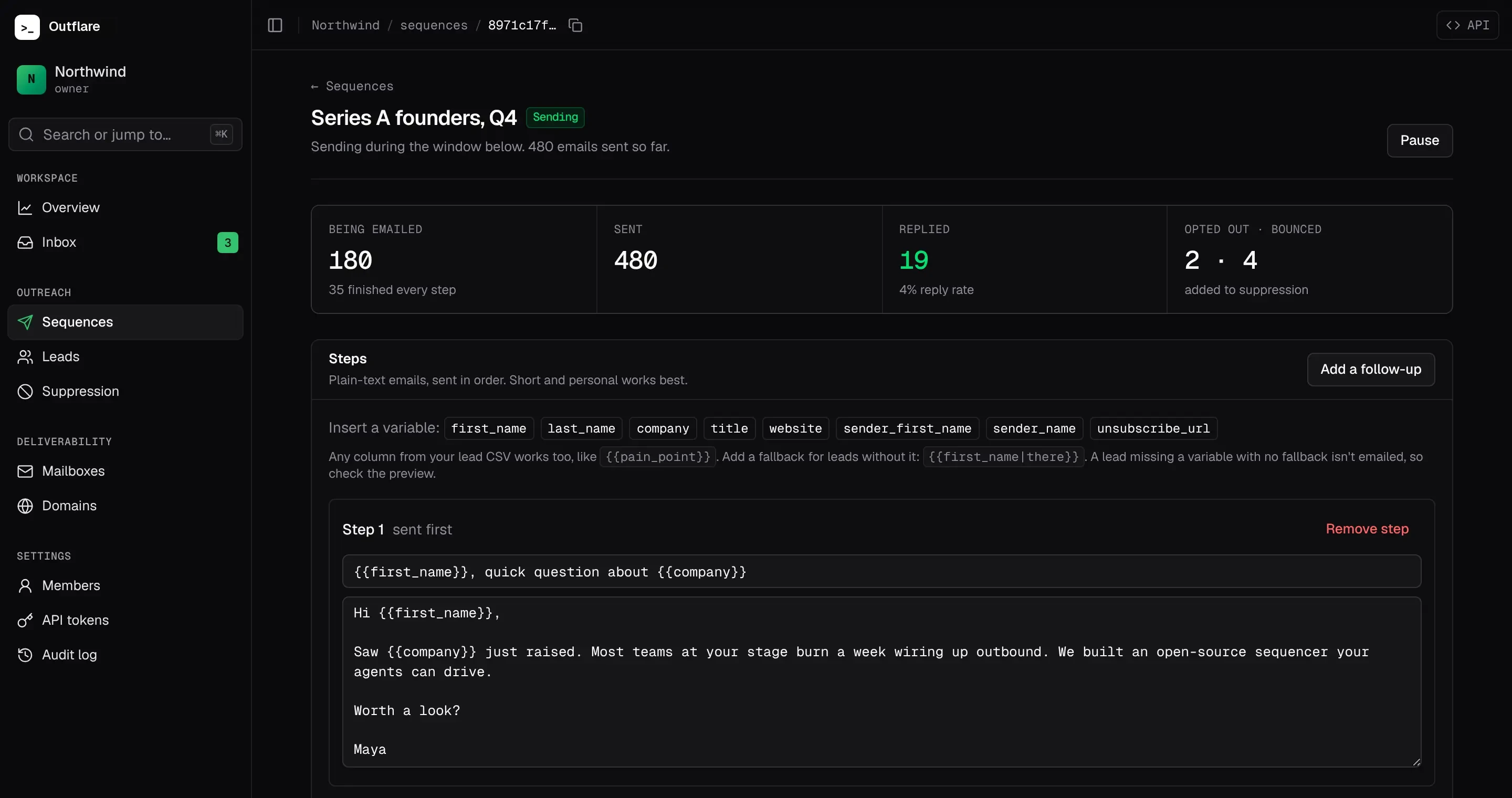Click the {{first_name|there}} fallback example
This screenshot has height=798, width=1512.
1003,457
